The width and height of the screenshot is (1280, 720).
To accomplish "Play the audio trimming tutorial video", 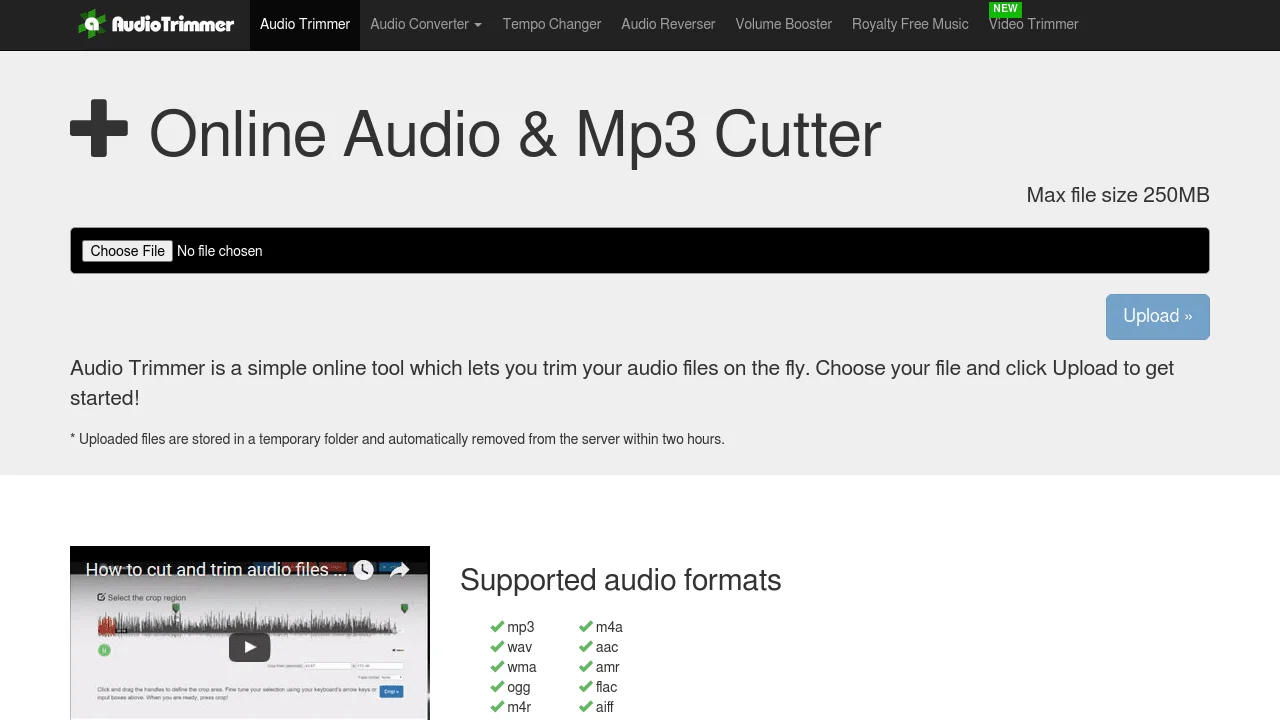I will click(249, 647).
